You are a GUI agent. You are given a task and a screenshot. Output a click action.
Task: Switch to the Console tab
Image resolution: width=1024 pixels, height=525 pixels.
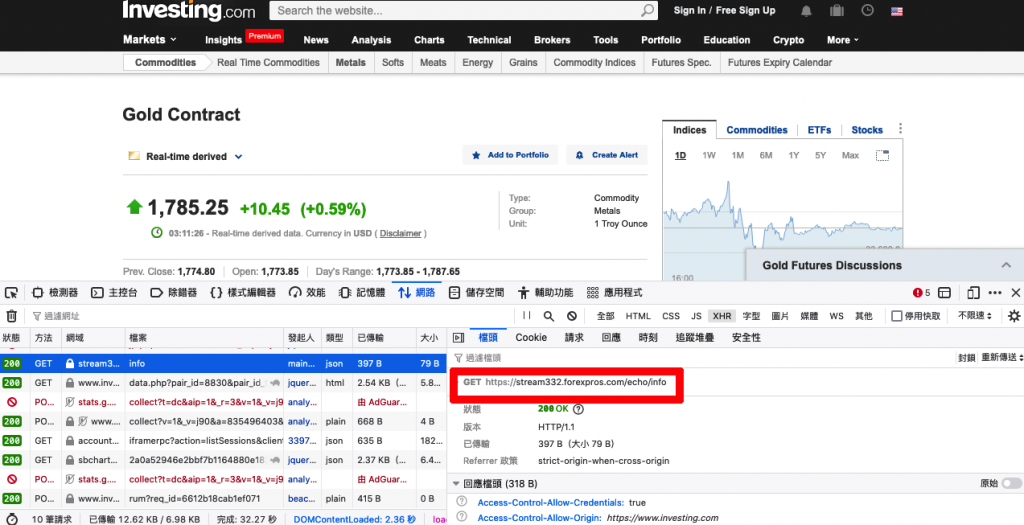pyautogui.click(x=114, y=293)
